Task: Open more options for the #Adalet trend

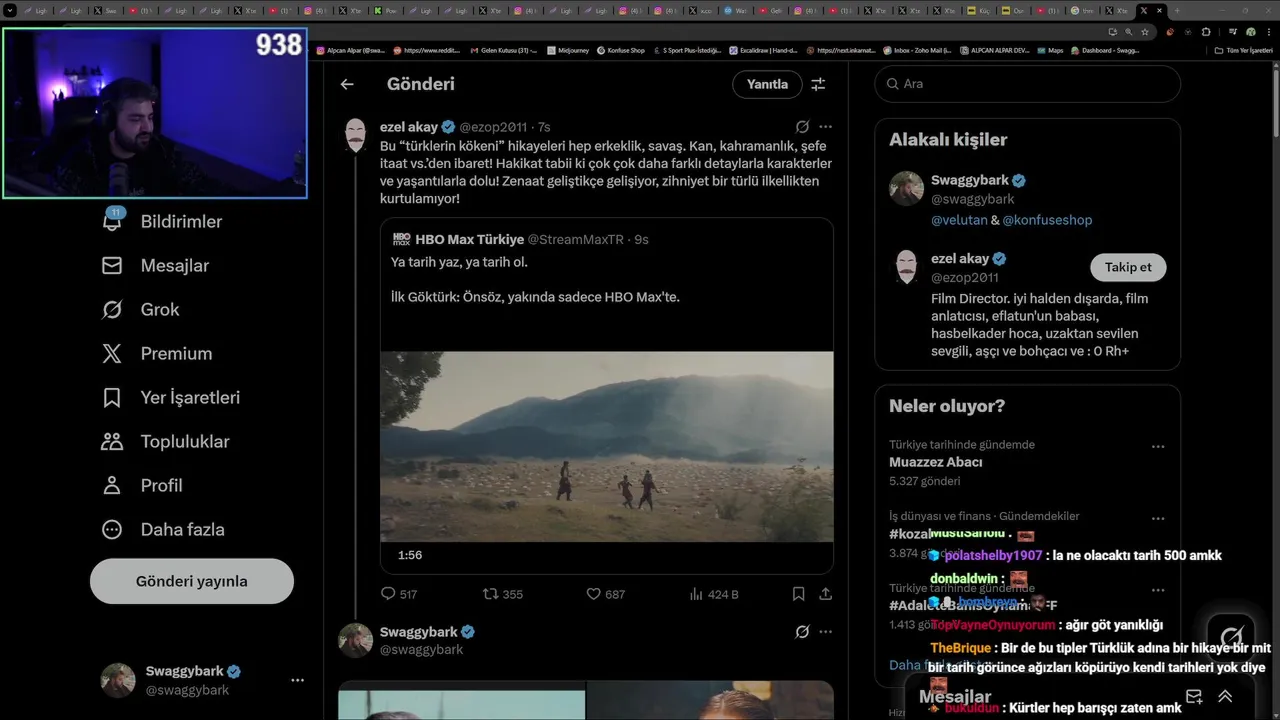Action: [x=1158, y=591]
